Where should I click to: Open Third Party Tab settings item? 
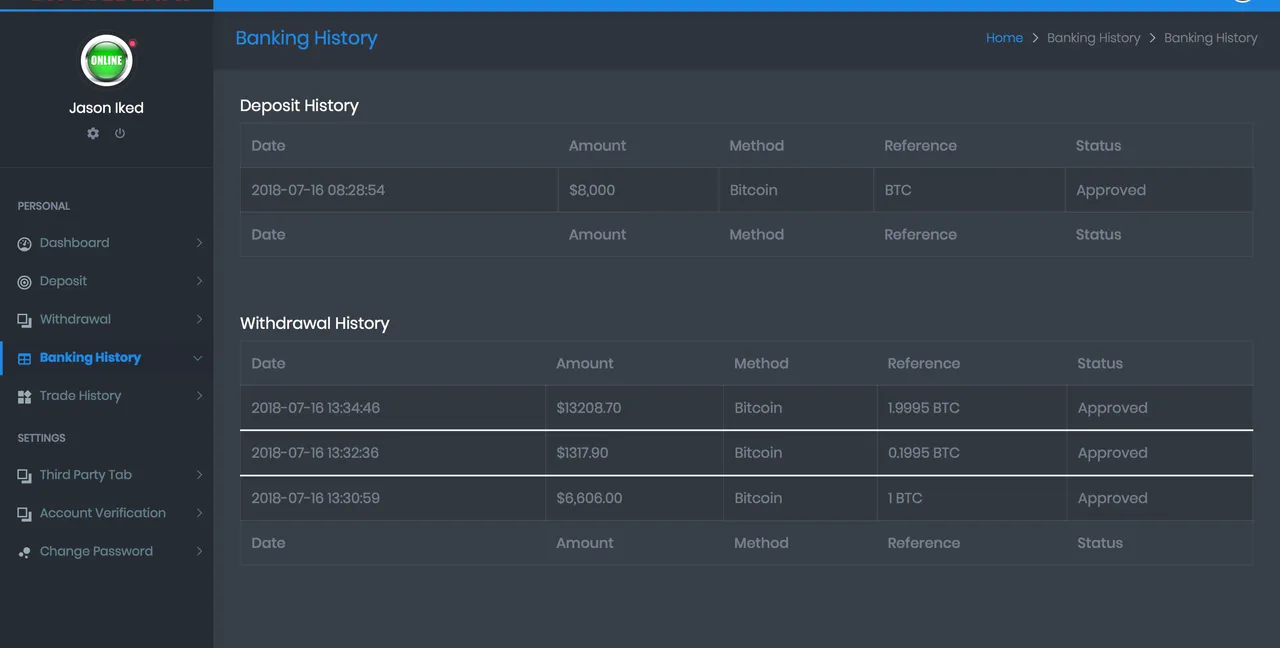(x=107, y=475)
